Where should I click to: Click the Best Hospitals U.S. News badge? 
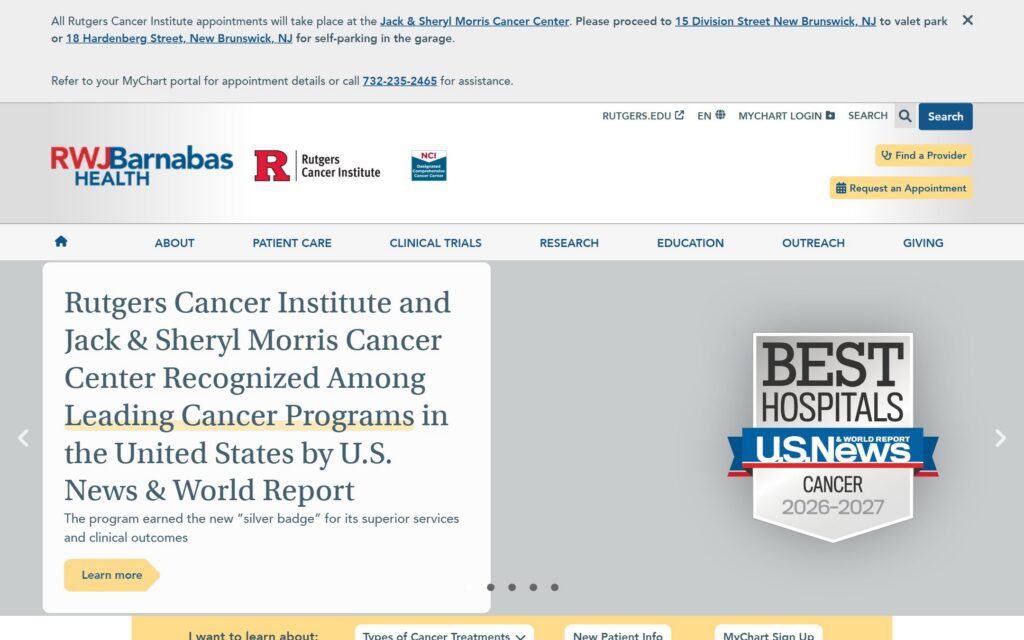click(x=833, y=436)
